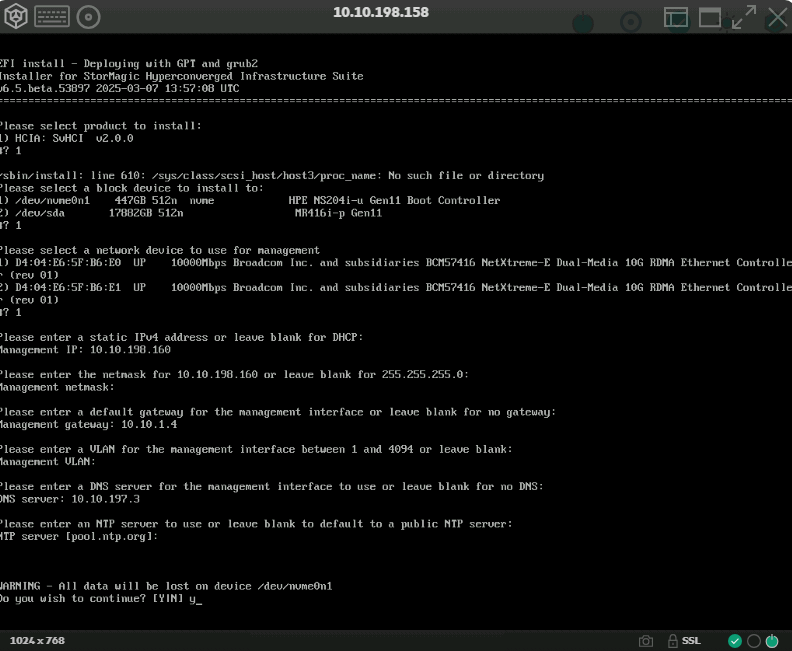
Task: Toggle full screen with diagonal arrows icon
Action: (744, 17)
